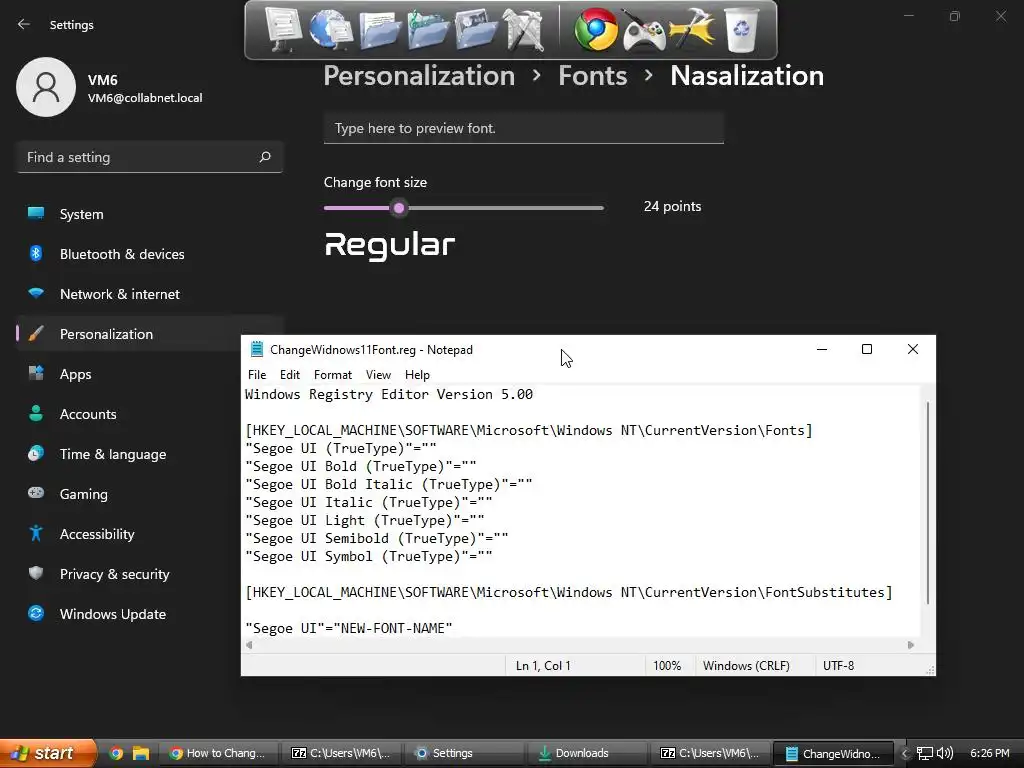
Task: Click Ln 1, Col 1 in status bar
Action: click(x=543, y=665)
